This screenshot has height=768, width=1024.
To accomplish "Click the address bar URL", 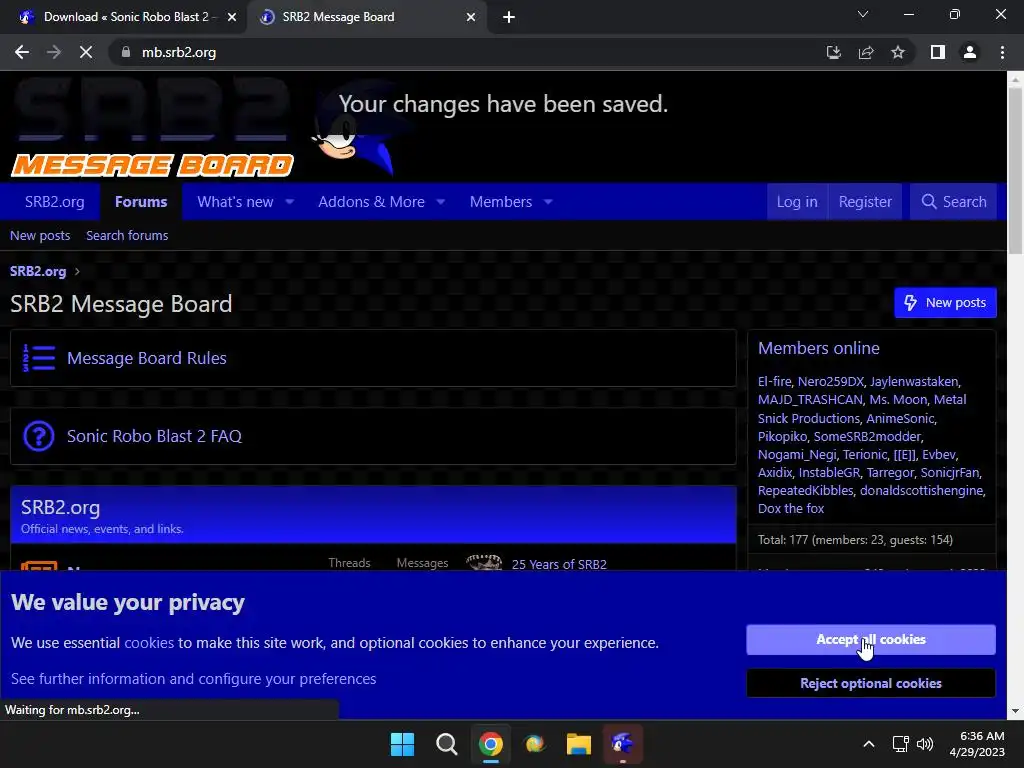I will (179, 52).
